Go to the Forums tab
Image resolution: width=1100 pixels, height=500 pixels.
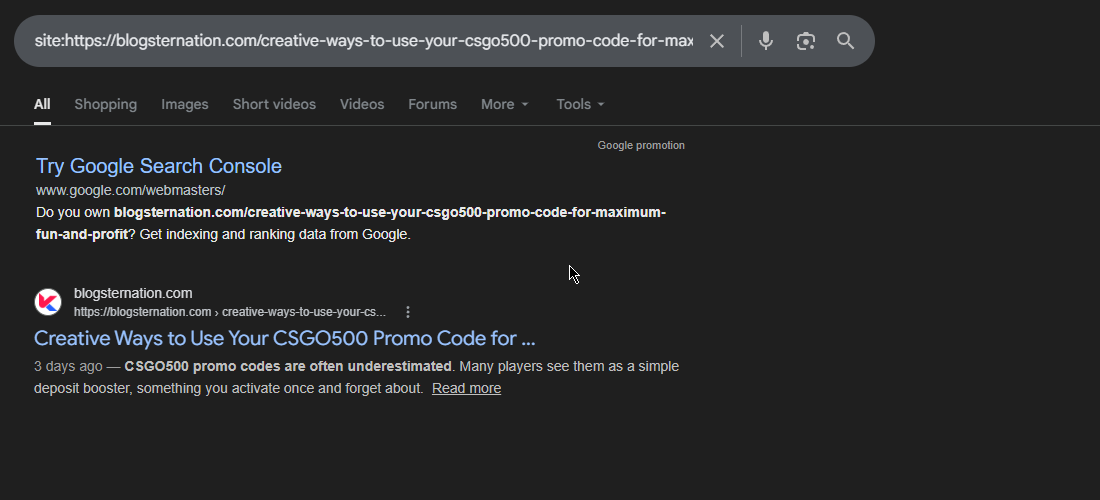432,104
